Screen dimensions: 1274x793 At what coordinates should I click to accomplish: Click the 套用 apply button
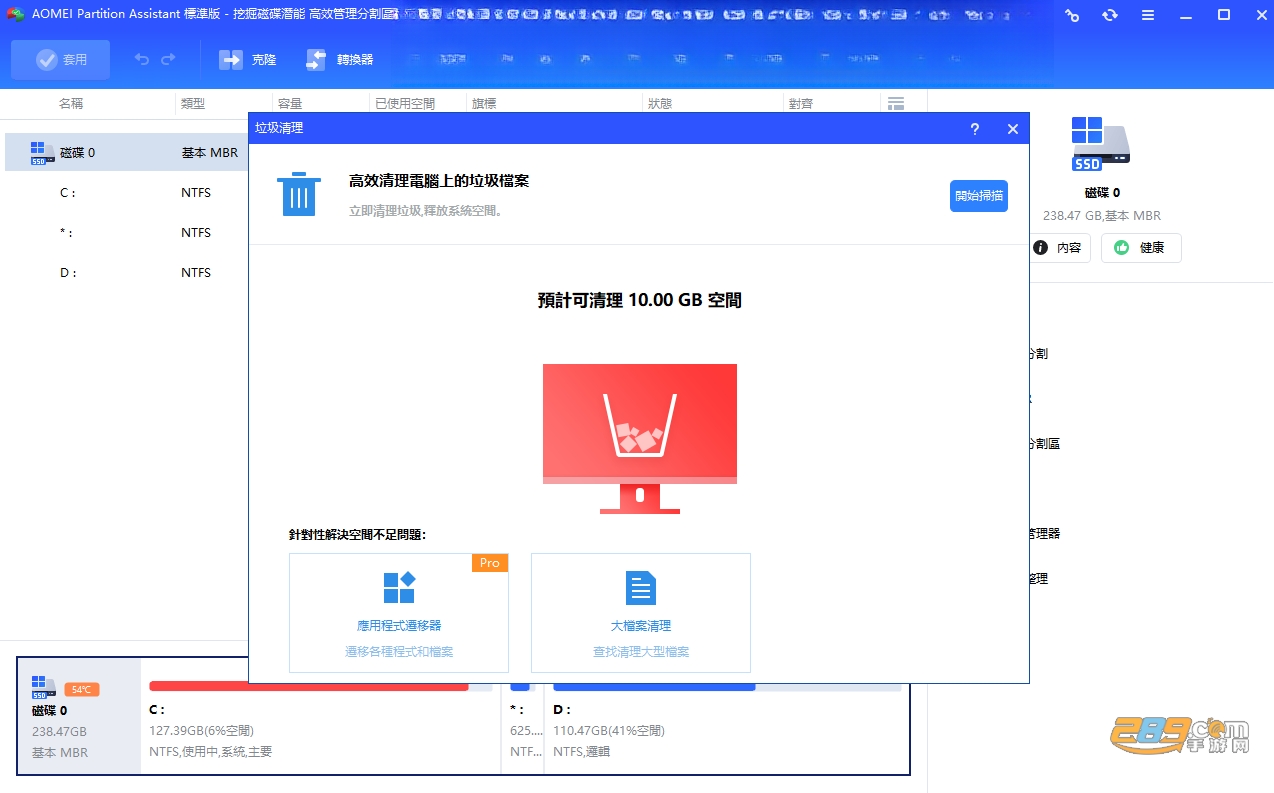click(x=60, y=60)
